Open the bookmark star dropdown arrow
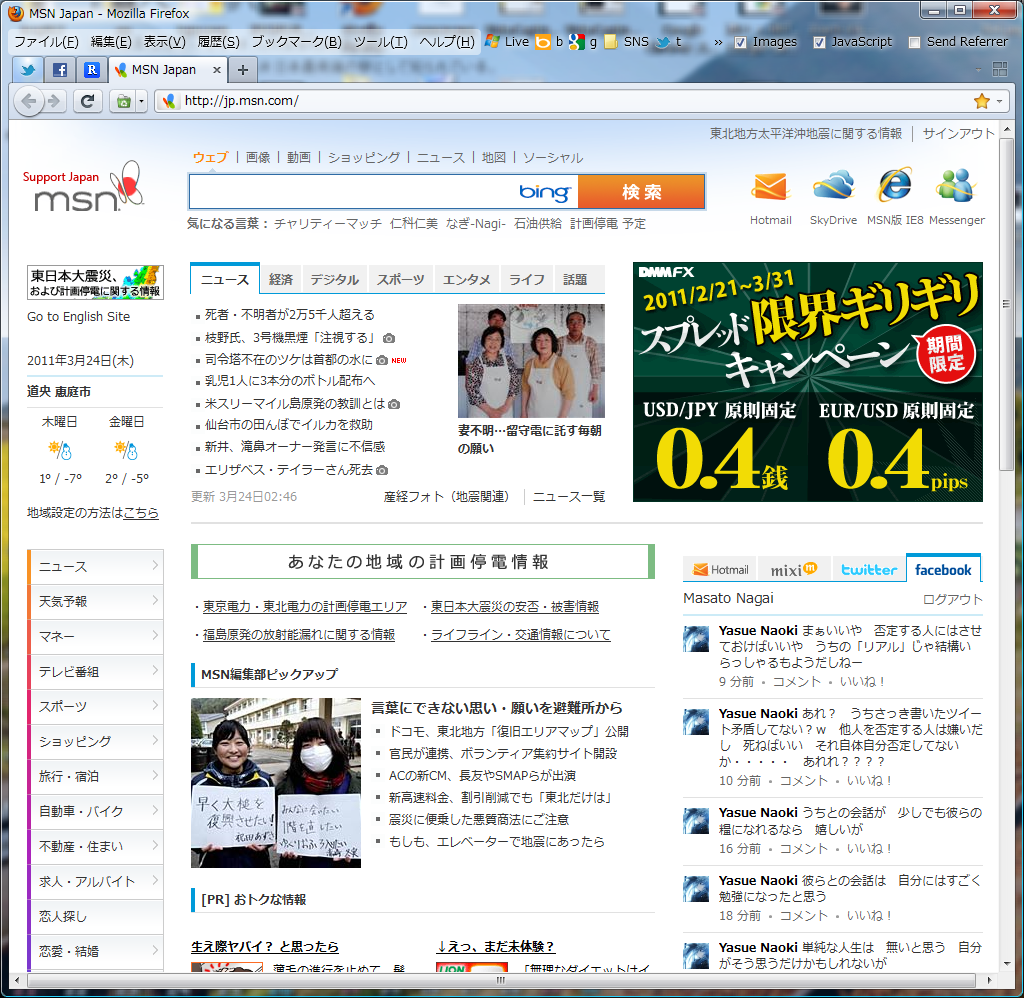This screenshot has height=998, width=1024. click(x=999, y=101)
